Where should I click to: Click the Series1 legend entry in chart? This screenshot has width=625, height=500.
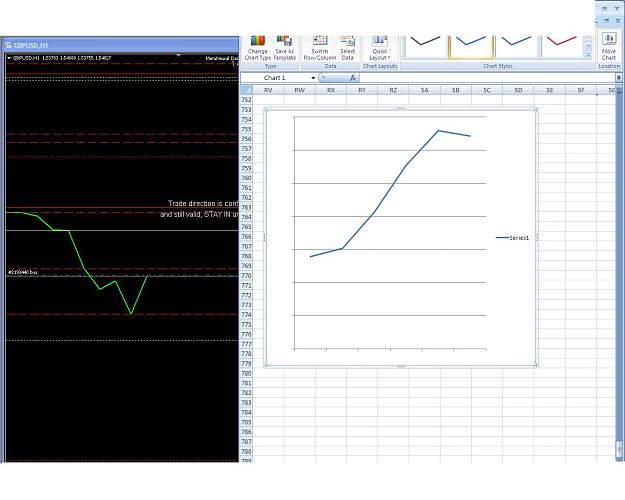pyautogui.click(x=513, y=238)
